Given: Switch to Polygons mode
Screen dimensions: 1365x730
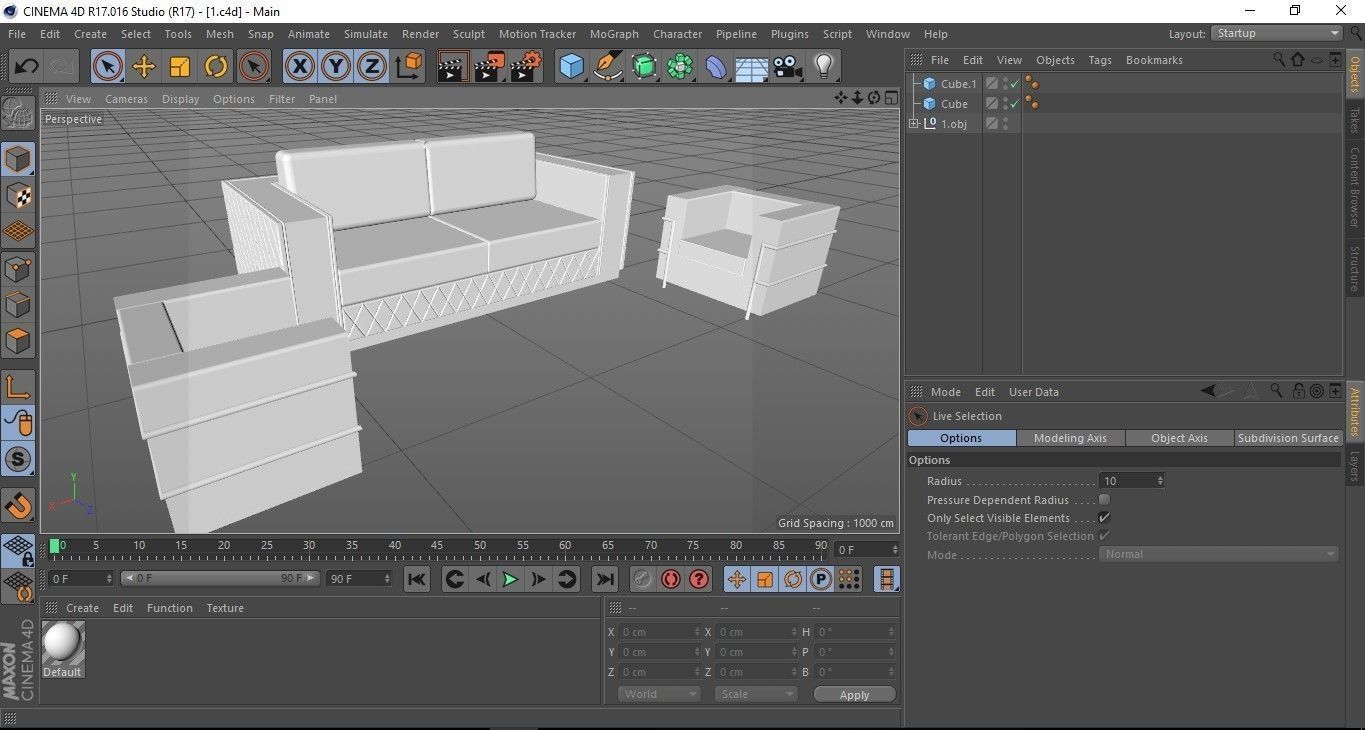Looking at the screenshot, I should [18, 341].
